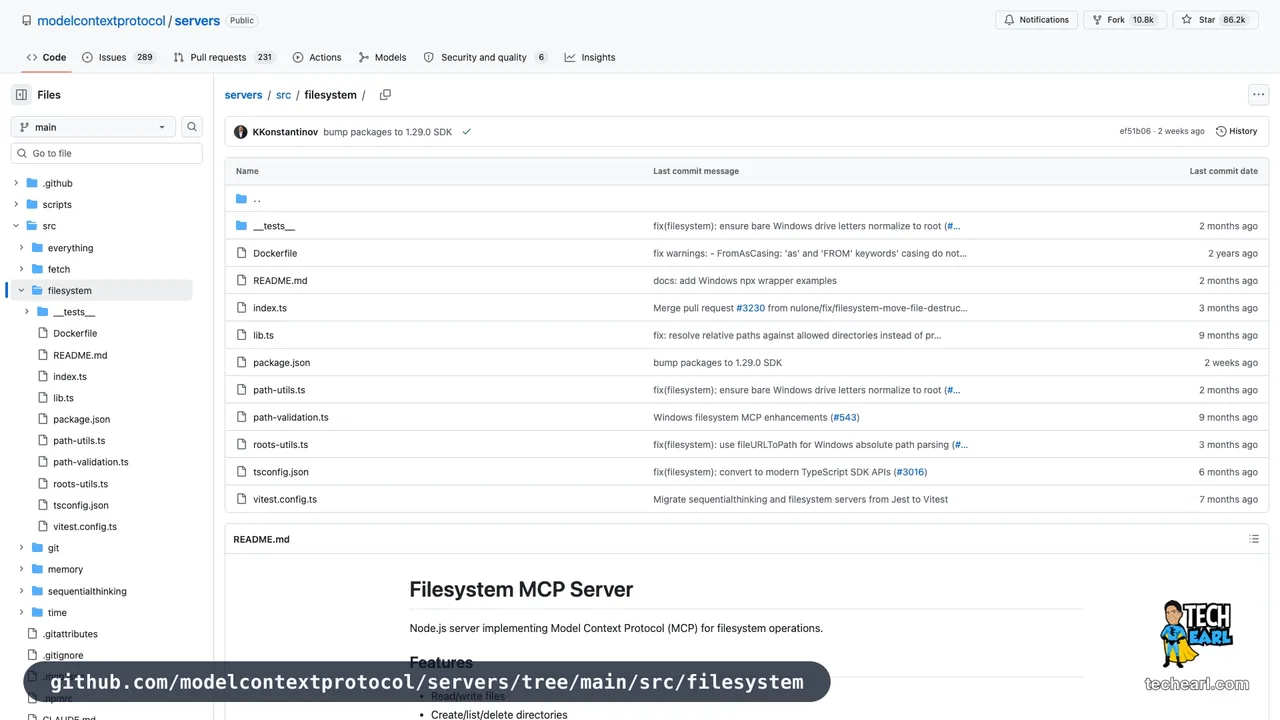
Task: Open the main branch selector dropdown
Action: click(x=94, y=127)
